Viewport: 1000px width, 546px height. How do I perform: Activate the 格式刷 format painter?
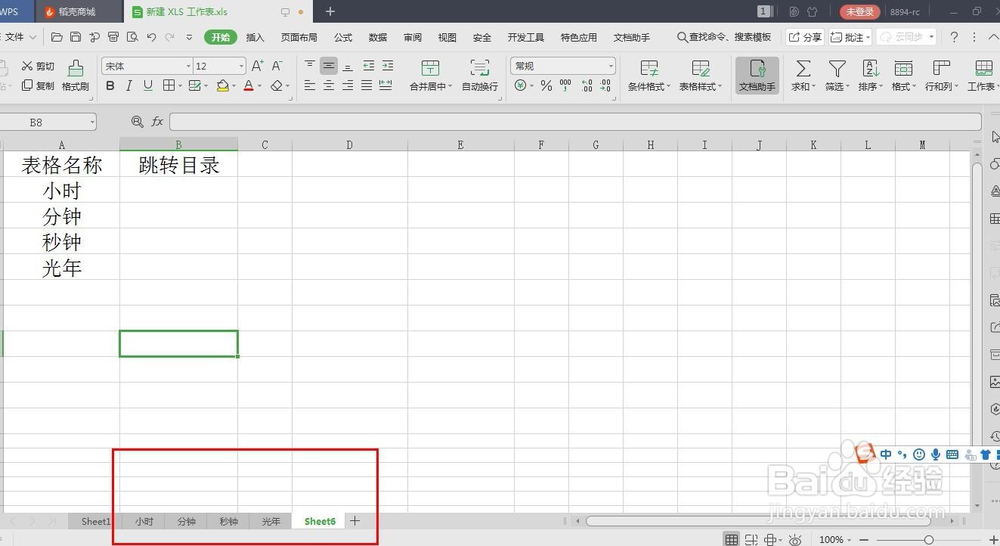75,75
